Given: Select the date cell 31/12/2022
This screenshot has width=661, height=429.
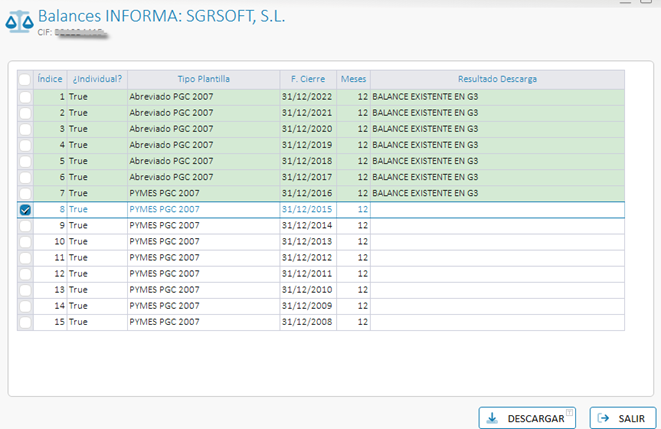Looking at the screenshot, I should click(x=307, y=97).
